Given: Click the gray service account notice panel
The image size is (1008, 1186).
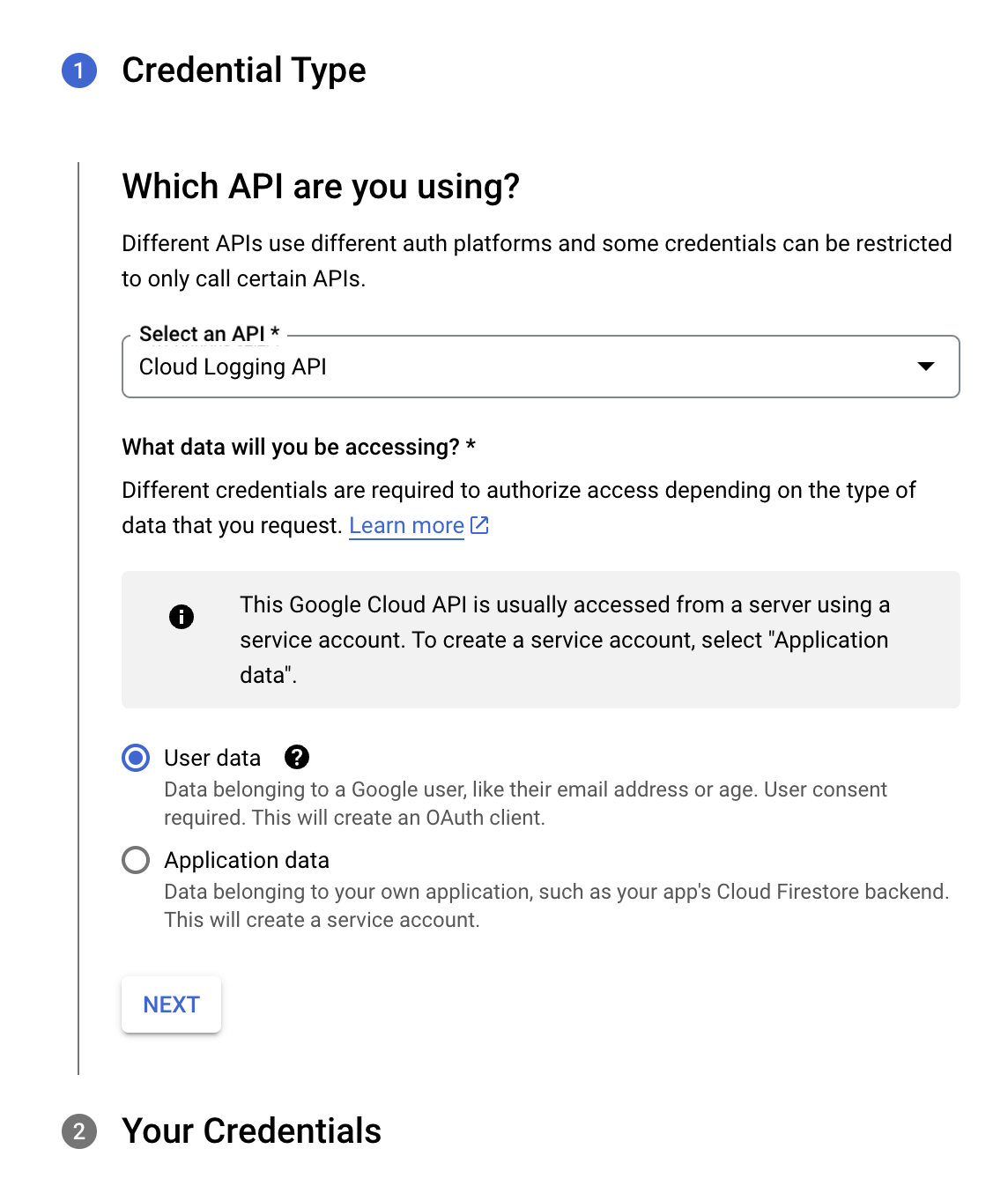Looking at the screenshot, I should click(x=540, y=640).
